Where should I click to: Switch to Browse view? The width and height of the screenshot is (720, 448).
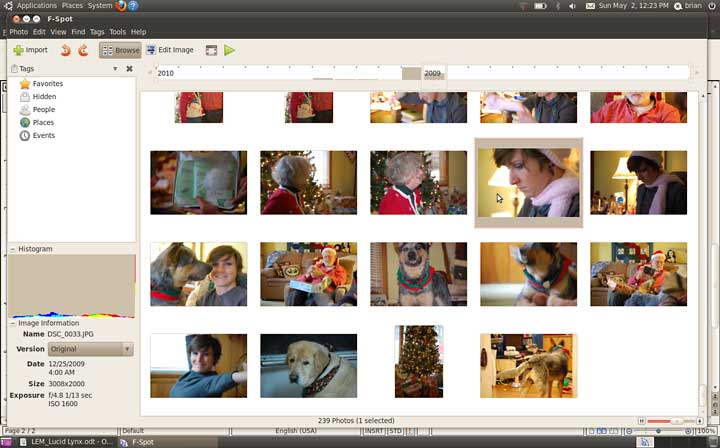coord(120,50)
